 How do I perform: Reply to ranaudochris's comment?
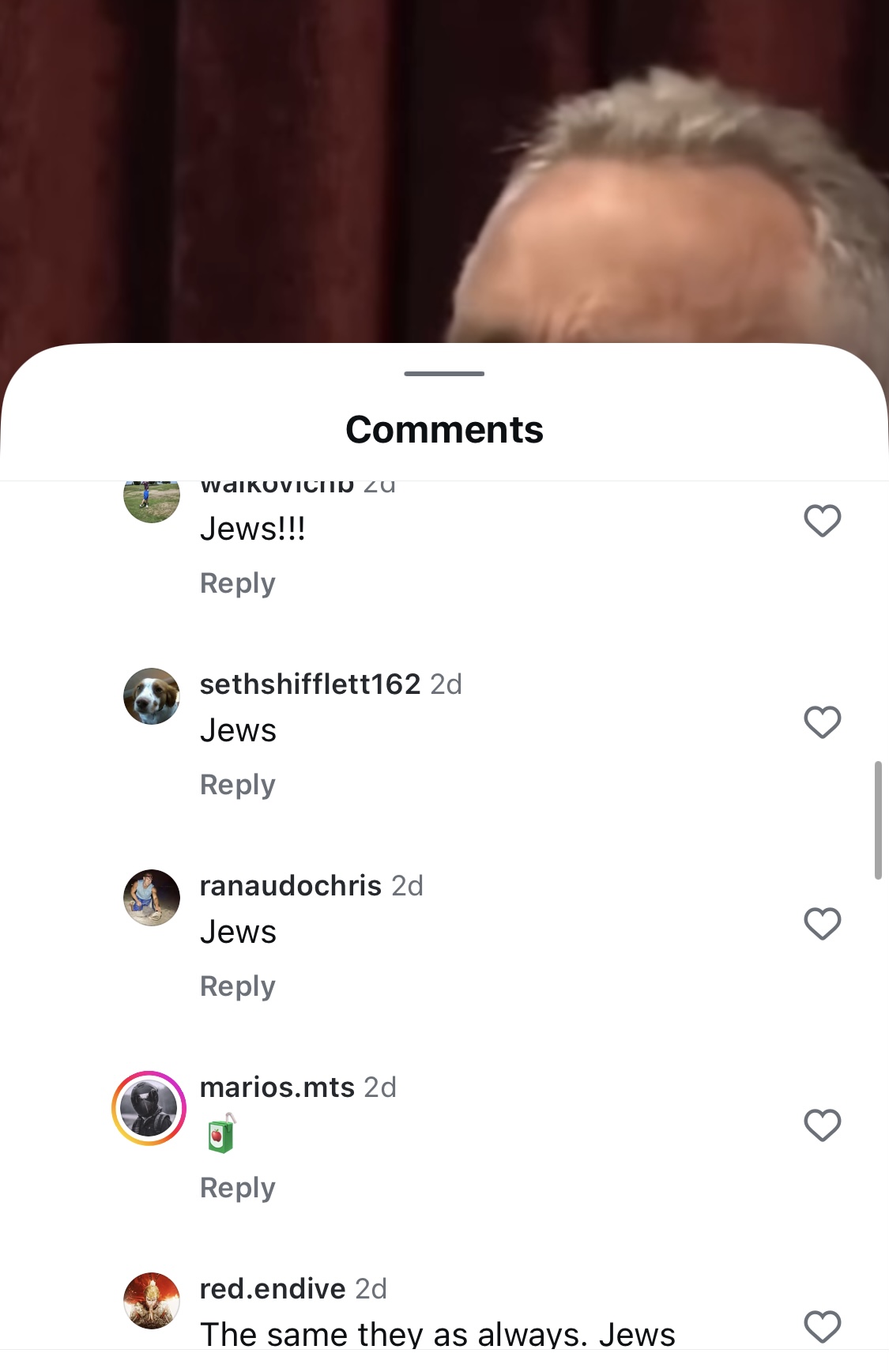tap(238, 986)
